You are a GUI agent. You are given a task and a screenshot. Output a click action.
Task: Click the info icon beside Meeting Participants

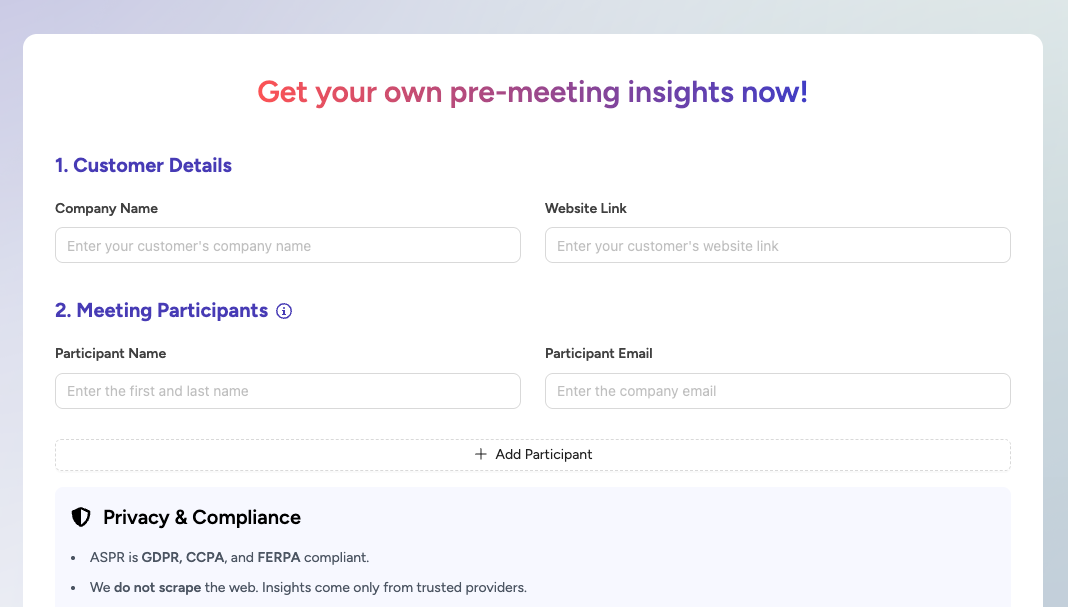click(x=284, y=311)
